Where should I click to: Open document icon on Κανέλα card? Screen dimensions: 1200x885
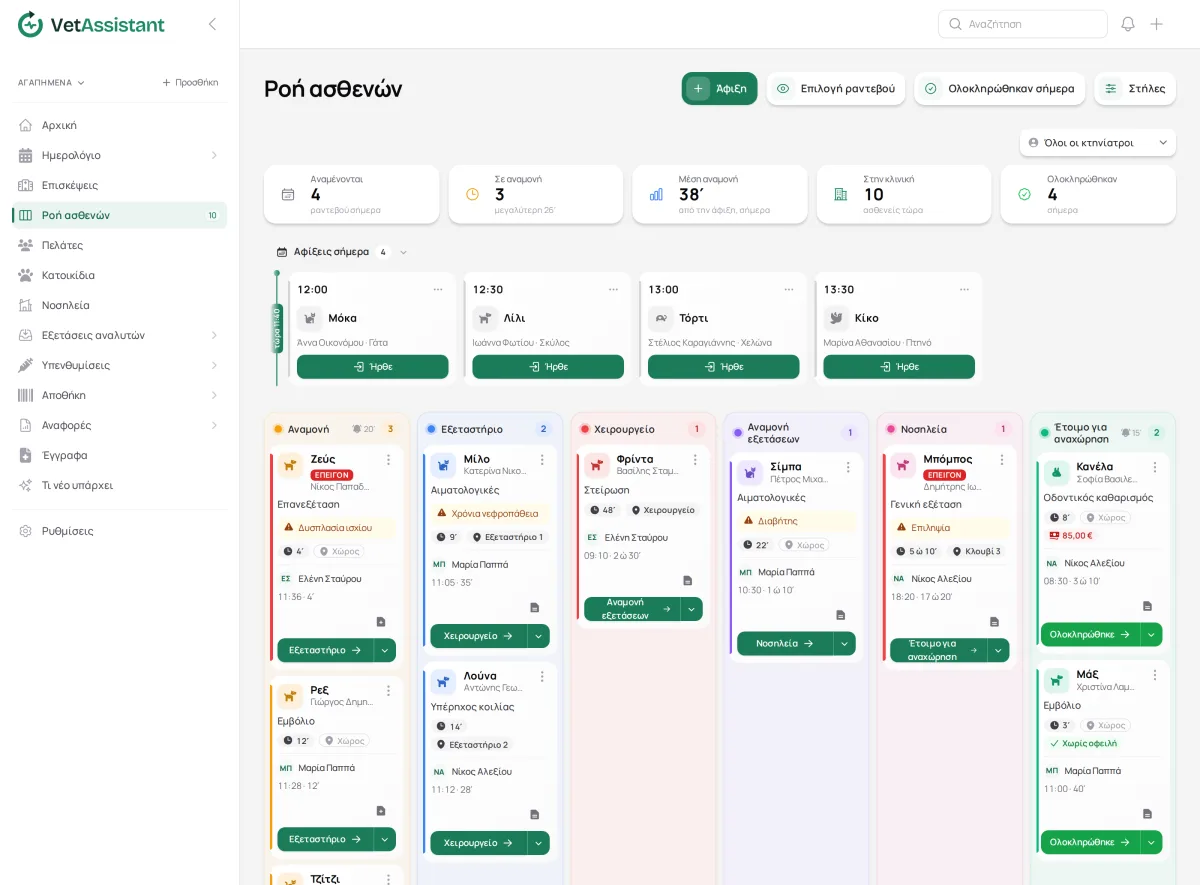(1147, 606)
